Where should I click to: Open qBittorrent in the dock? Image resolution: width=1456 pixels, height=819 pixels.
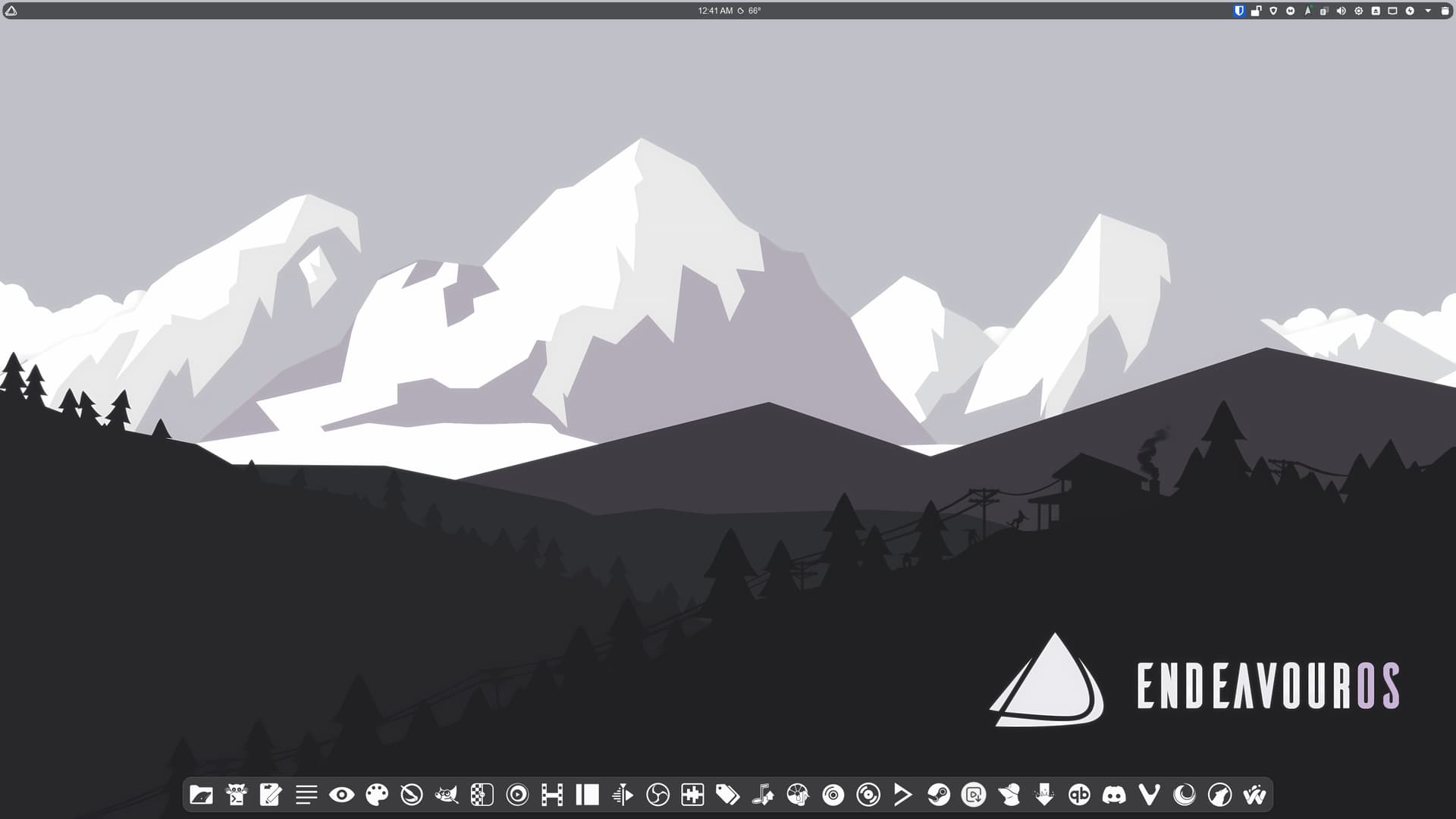pos(1079,795)
